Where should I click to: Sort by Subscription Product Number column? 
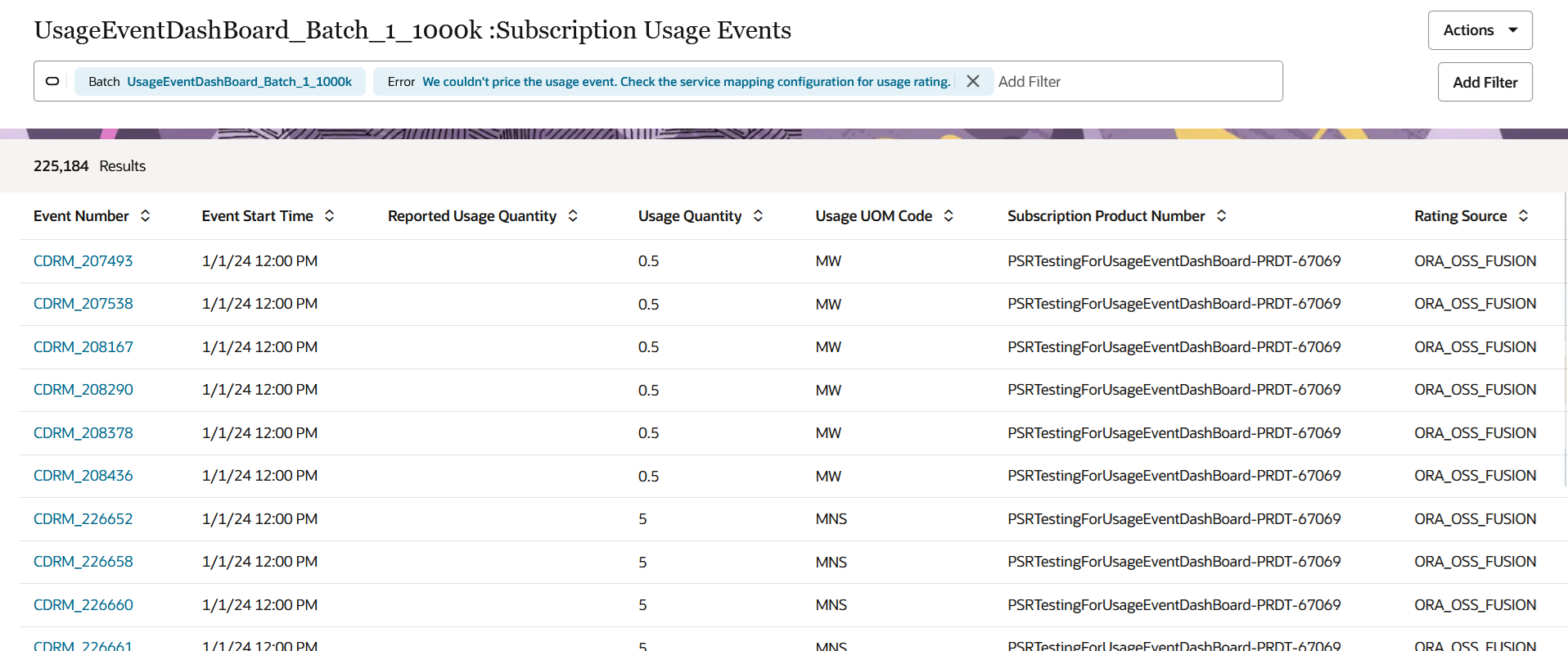(1221, 215)
